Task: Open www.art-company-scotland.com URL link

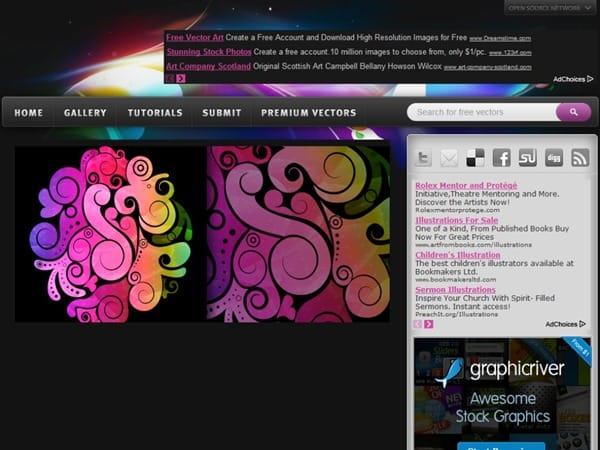Action: tap(488, 67)
